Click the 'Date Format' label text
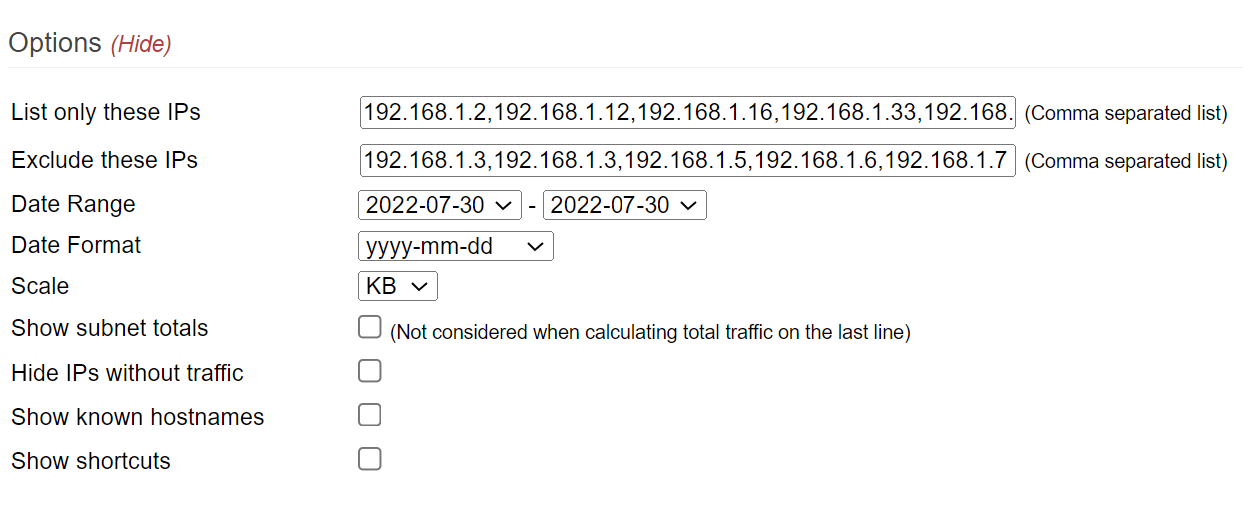Screen dimensions: 1243x508 click(x=76, y=245)
